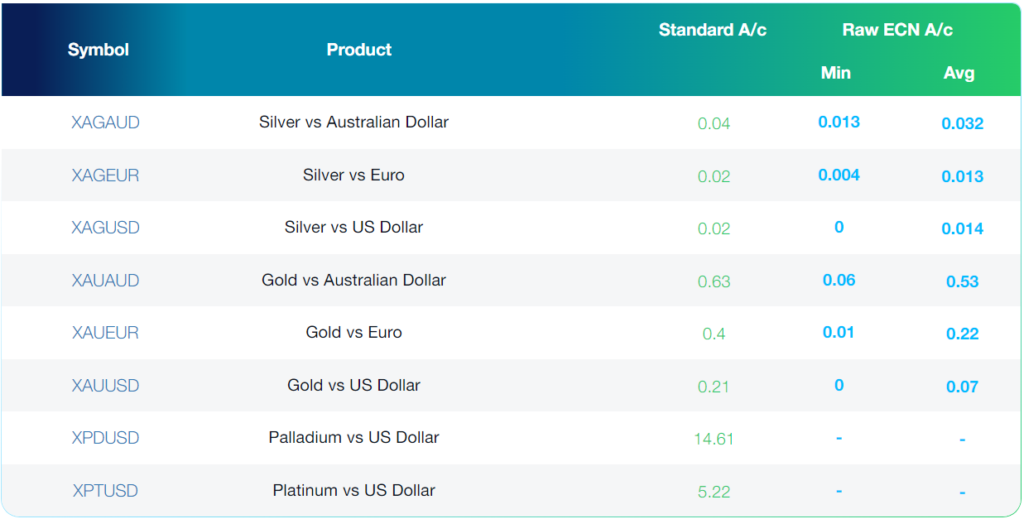This screenshot has width=1024, height=519.
Task: Select the XAUEUR symbol link
Action: (x=105, y=333)
